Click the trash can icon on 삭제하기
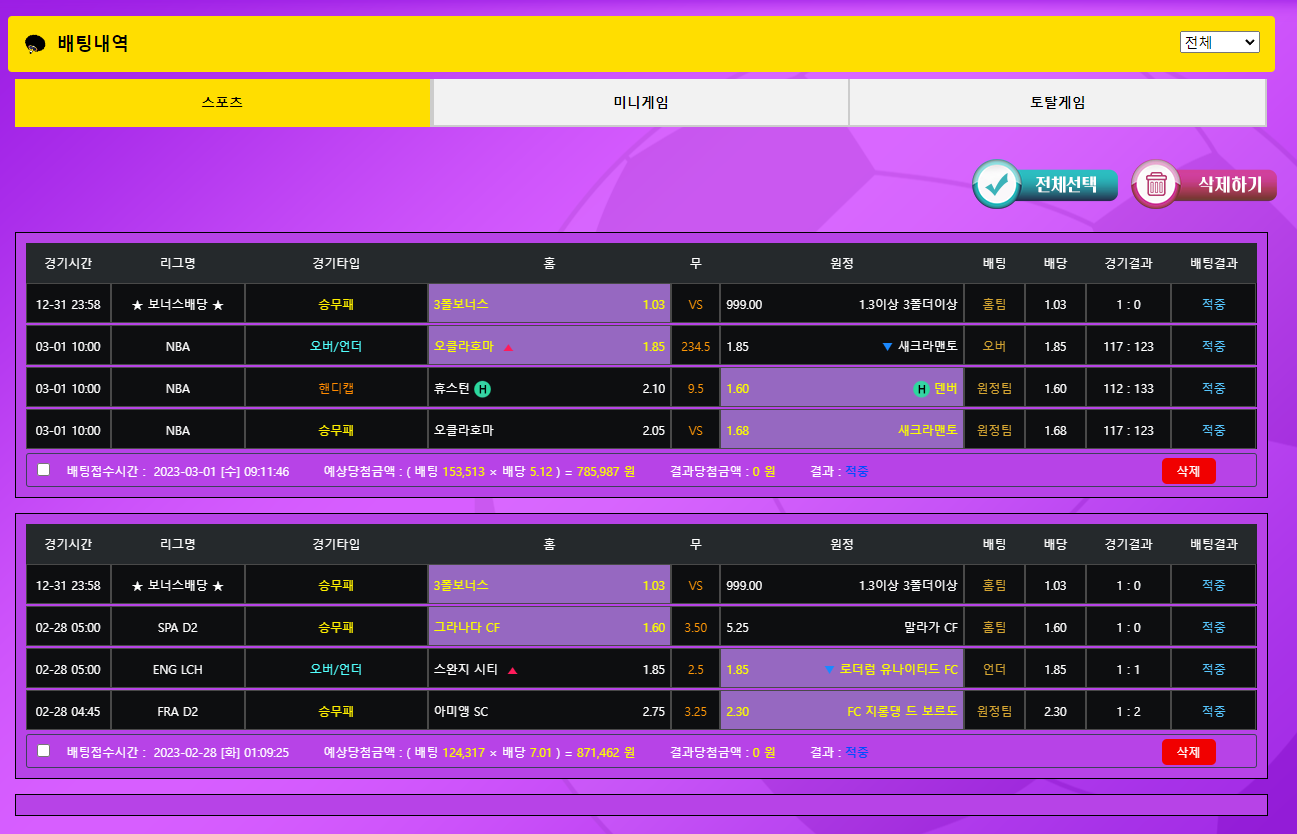 click(x=1156, y=184)
